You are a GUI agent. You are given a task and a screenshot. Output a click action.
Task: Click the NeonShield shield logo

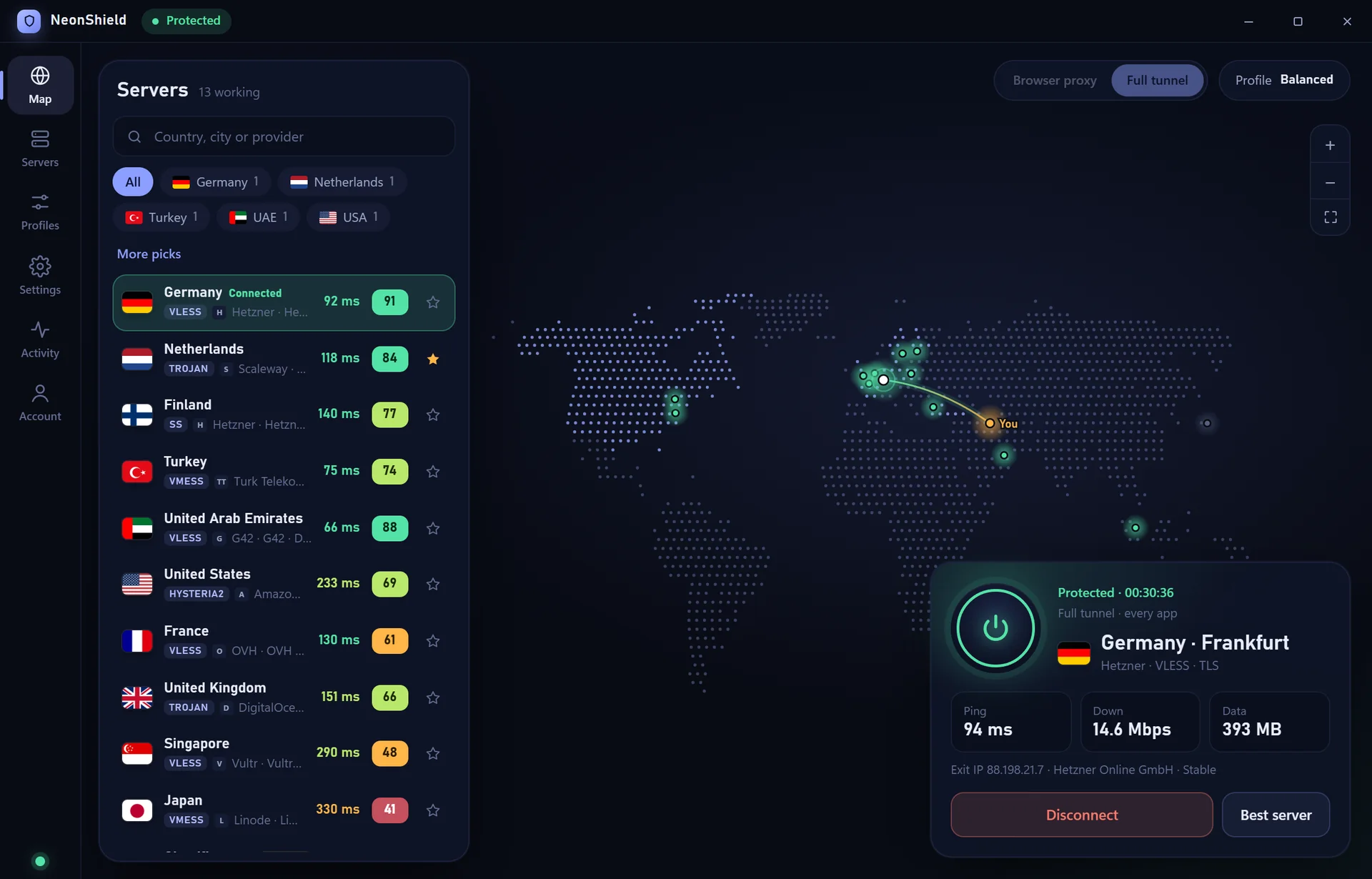point(29,21)
